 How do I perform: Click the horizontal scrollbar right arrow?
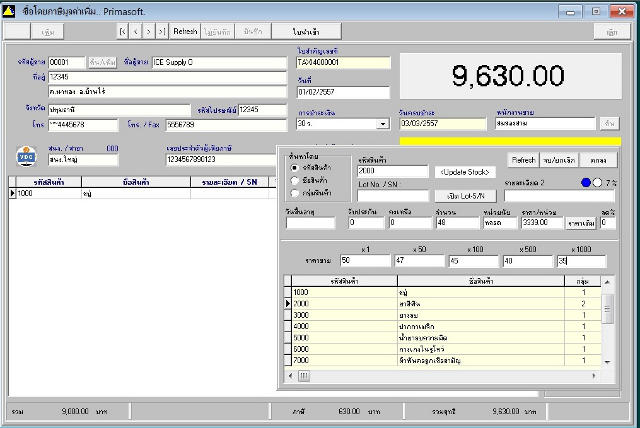click(594, 375)
